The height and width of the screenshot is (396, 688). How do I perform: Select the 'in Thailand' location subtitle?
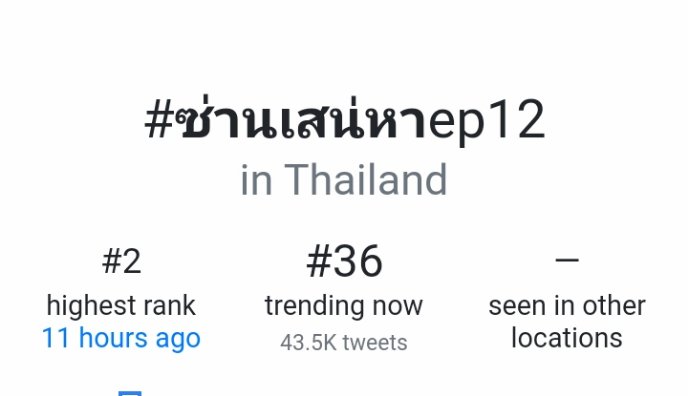click(344, 179)
